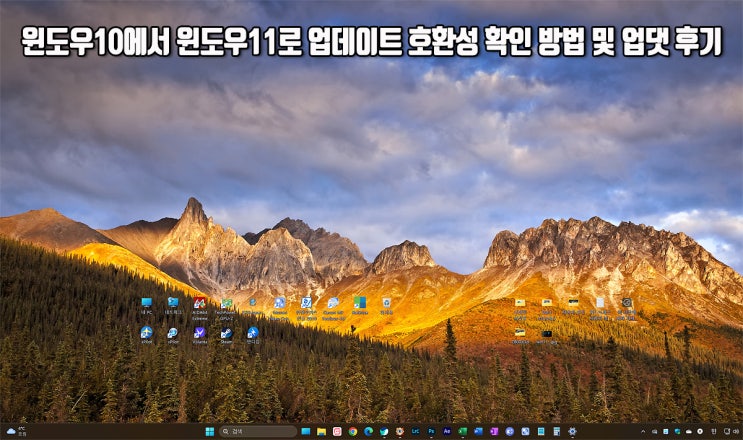The height and width of the screenshot is (440, 743).
Task: Show hidden system tray icons
Action: click(x=643, y=431)
